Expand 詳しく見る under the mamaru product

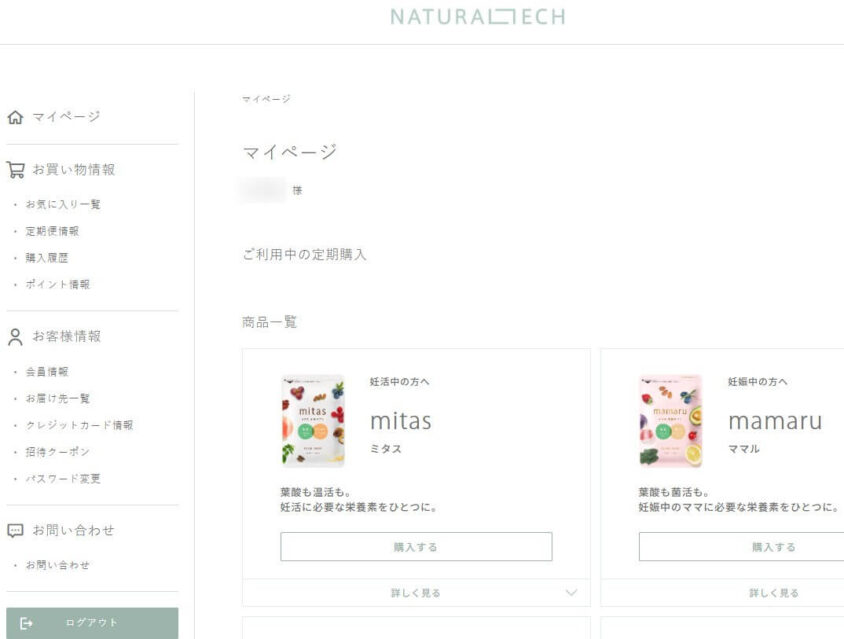pyautogui.click(x=773, y=593)
